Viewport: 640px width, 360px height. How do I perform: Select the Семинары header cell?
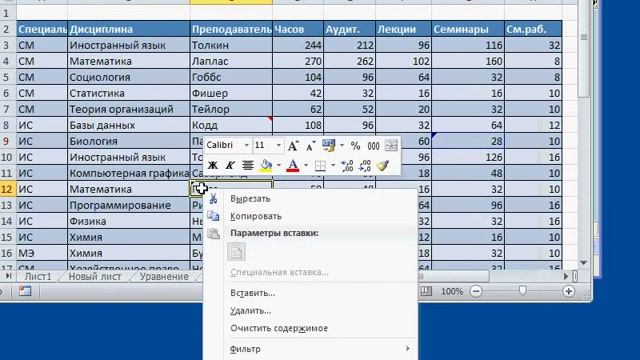(468, 29)
